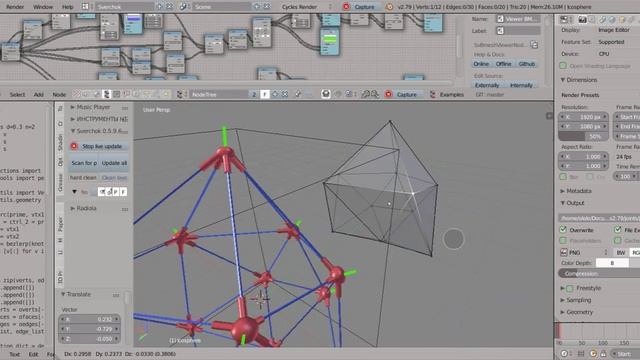Image resolution: width=640 pixels, height=360 pixels.
Task: Click the node Label field
Action: [518, 31]
